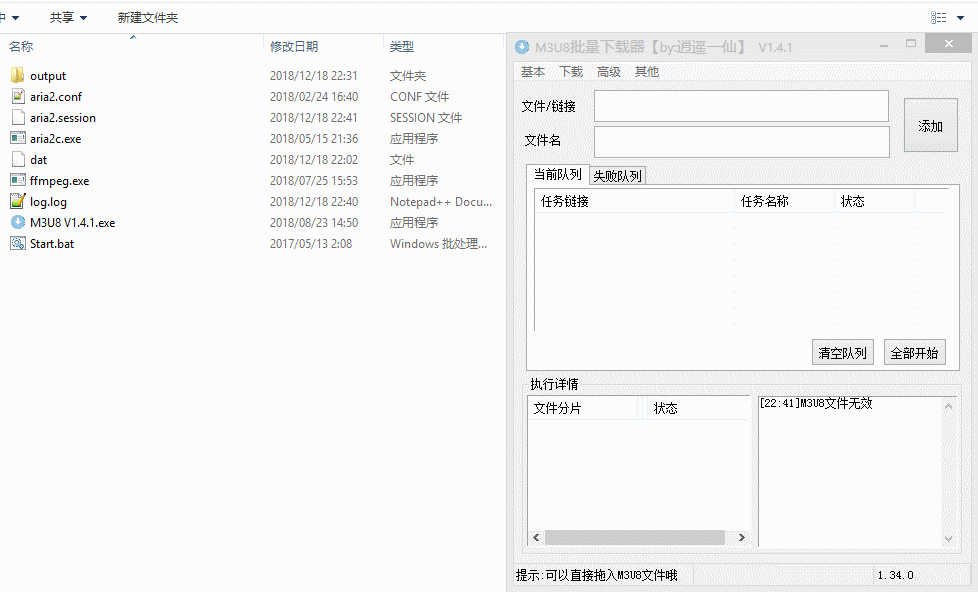
Task: Focus the 文件/链接 input field
Action: (741, 106)
